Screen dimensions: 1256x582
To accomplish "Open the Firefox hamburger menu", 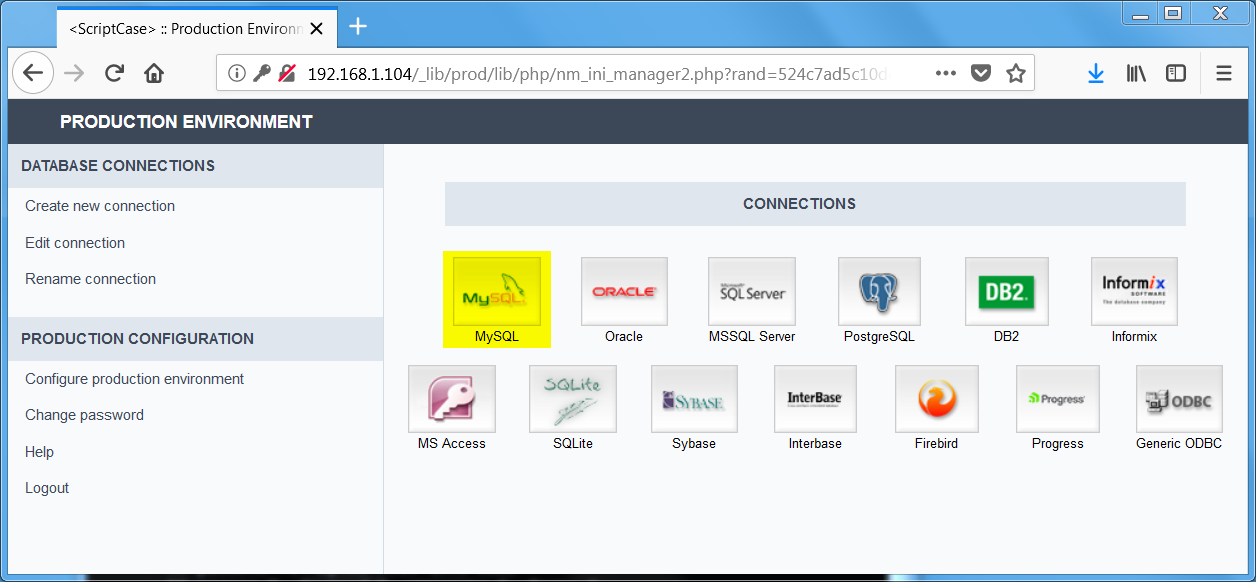I will point(1223,72).
